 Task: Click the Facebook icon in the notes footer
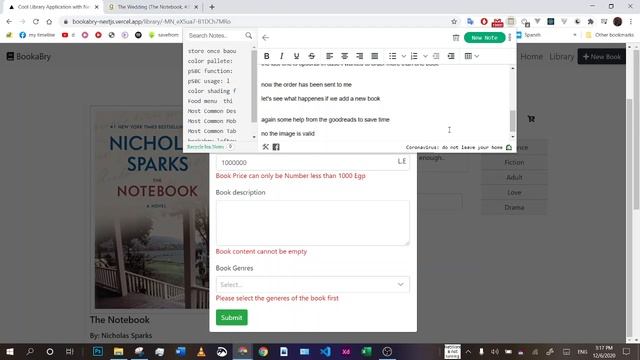pos(276,147)
